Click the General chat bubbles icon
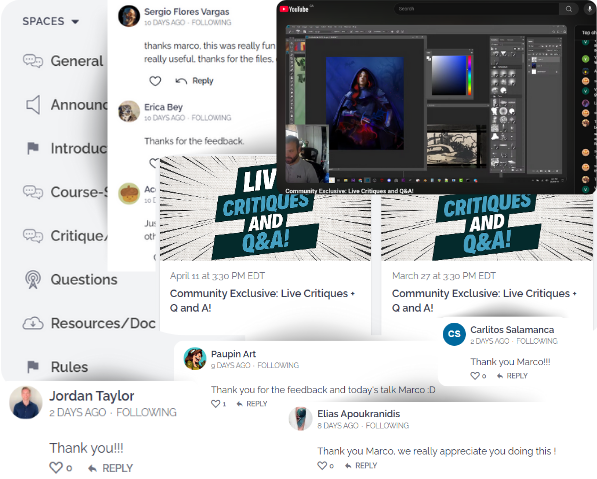Viewport: 597px width, 479px height. [33, 61]
